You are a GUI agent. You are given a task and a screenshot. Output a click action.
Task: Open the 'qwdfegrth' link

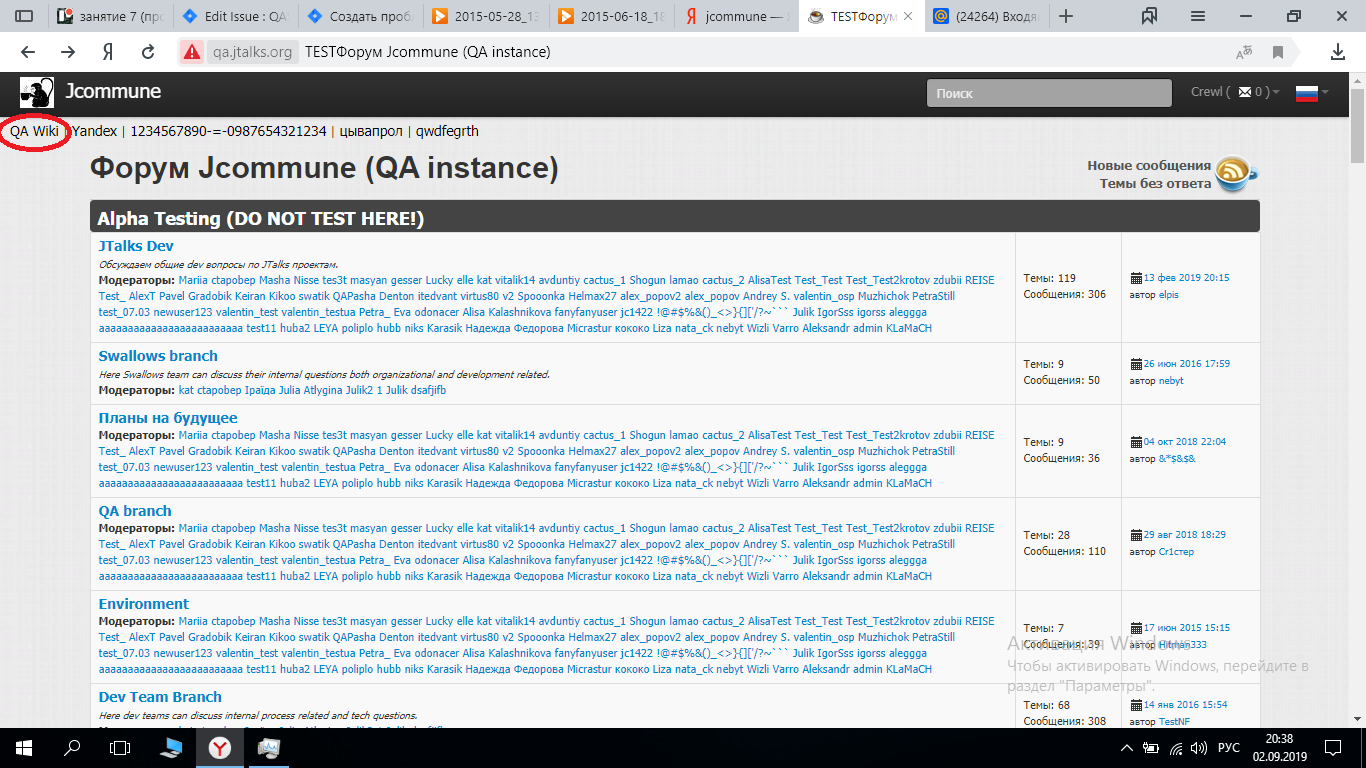coord(447,131)
